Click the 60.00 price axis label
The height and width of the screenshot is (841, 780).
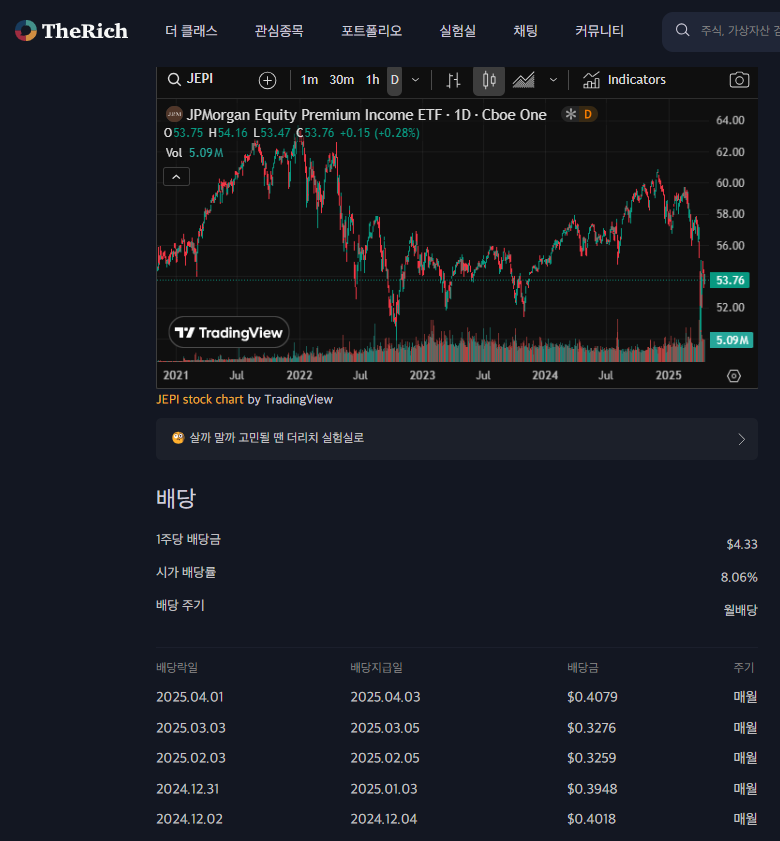coord(730,183)
